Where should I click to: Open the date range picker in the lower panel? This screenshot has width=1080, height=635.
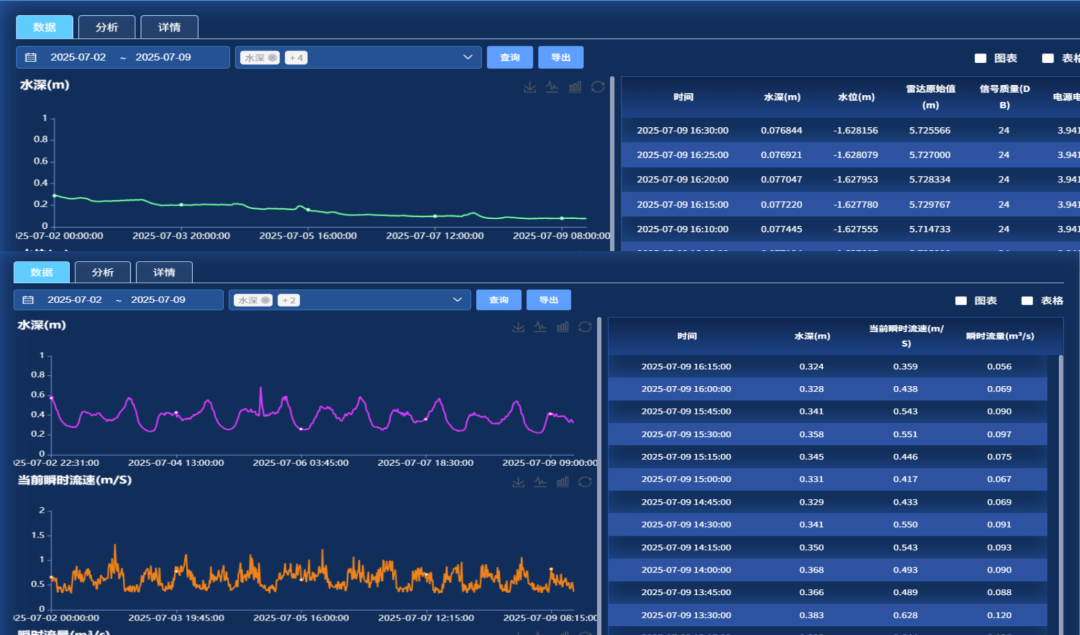[118, 300]
